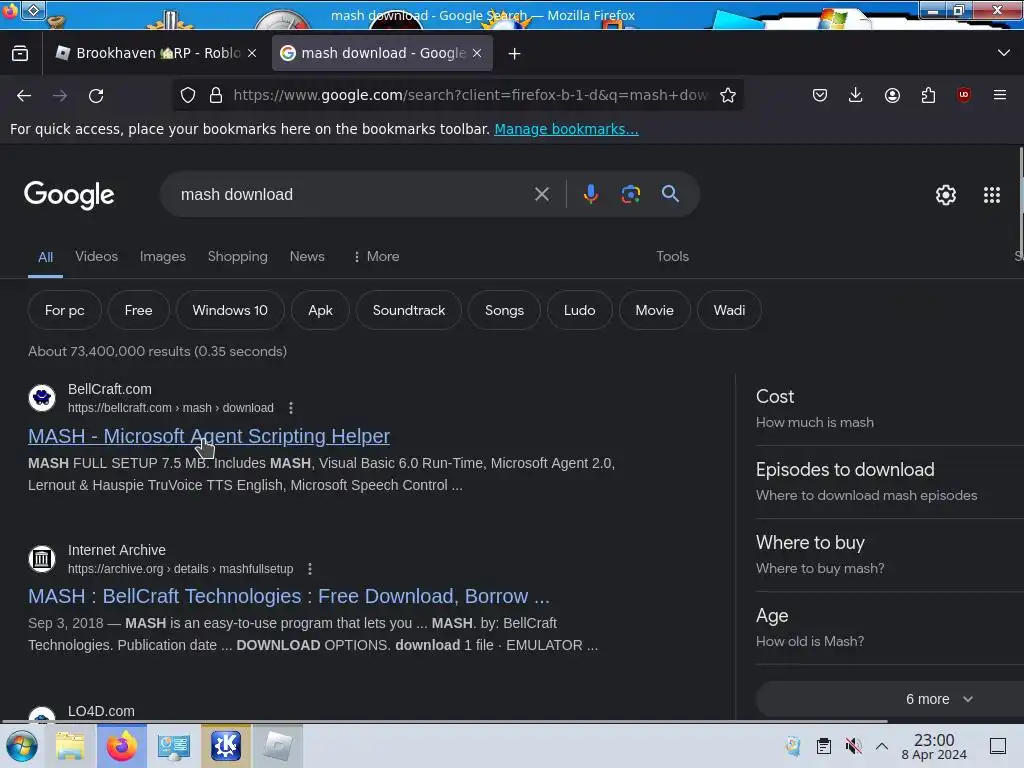1024x768 pixels.
Task: Open Firefox View in the tab bar
Action: tap(20, 53)
